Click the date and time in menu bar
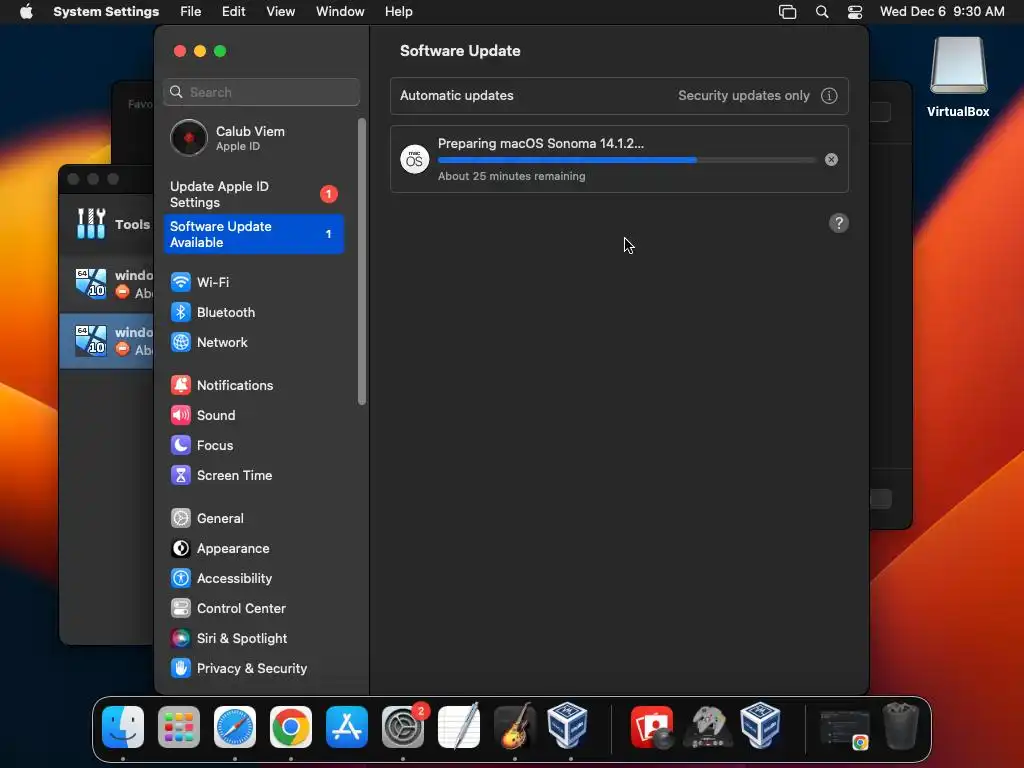This screenshot has width=1024, height=768. [x=942, y=12]
